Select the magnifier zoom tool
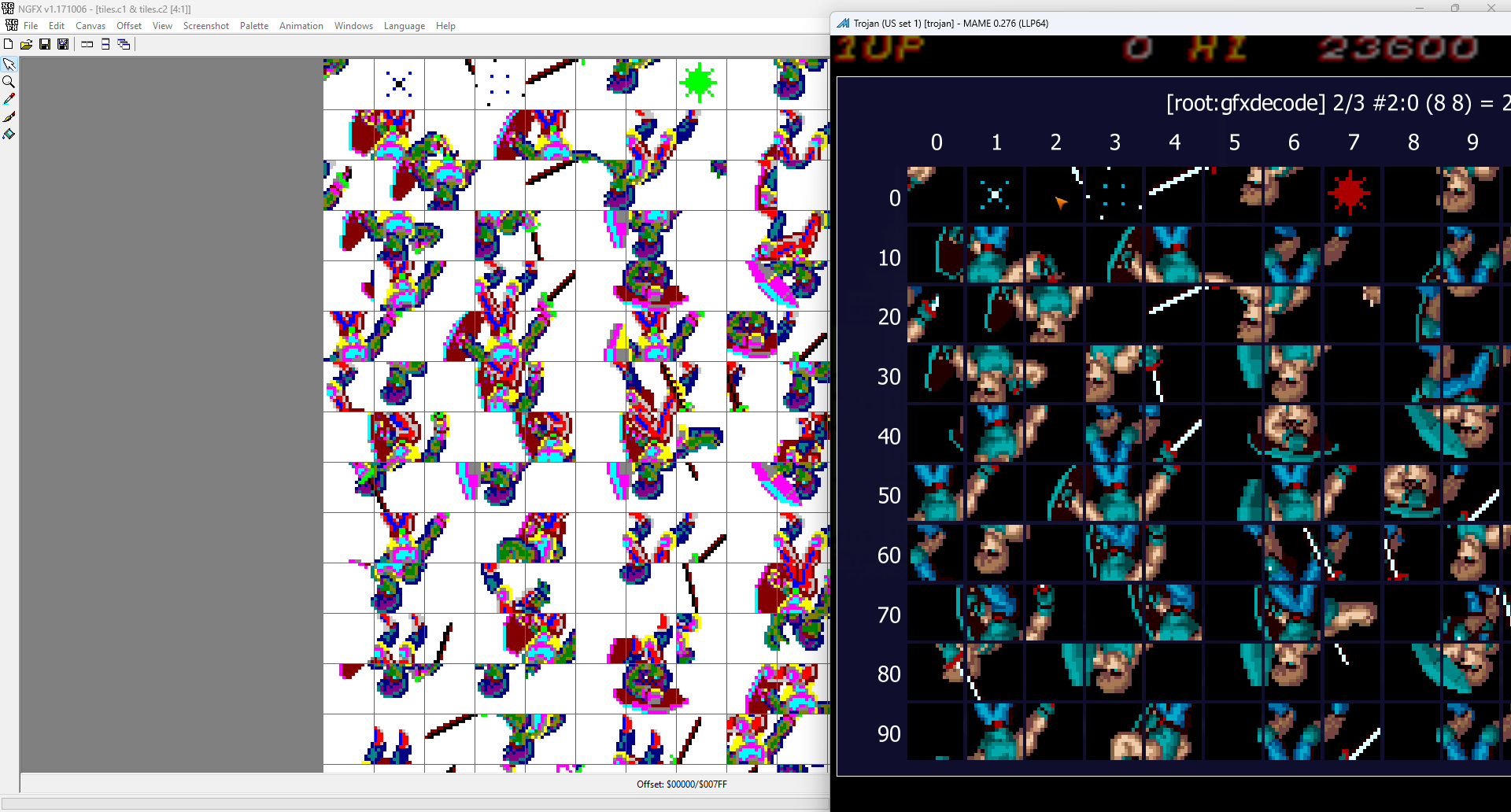 [9, 82]
